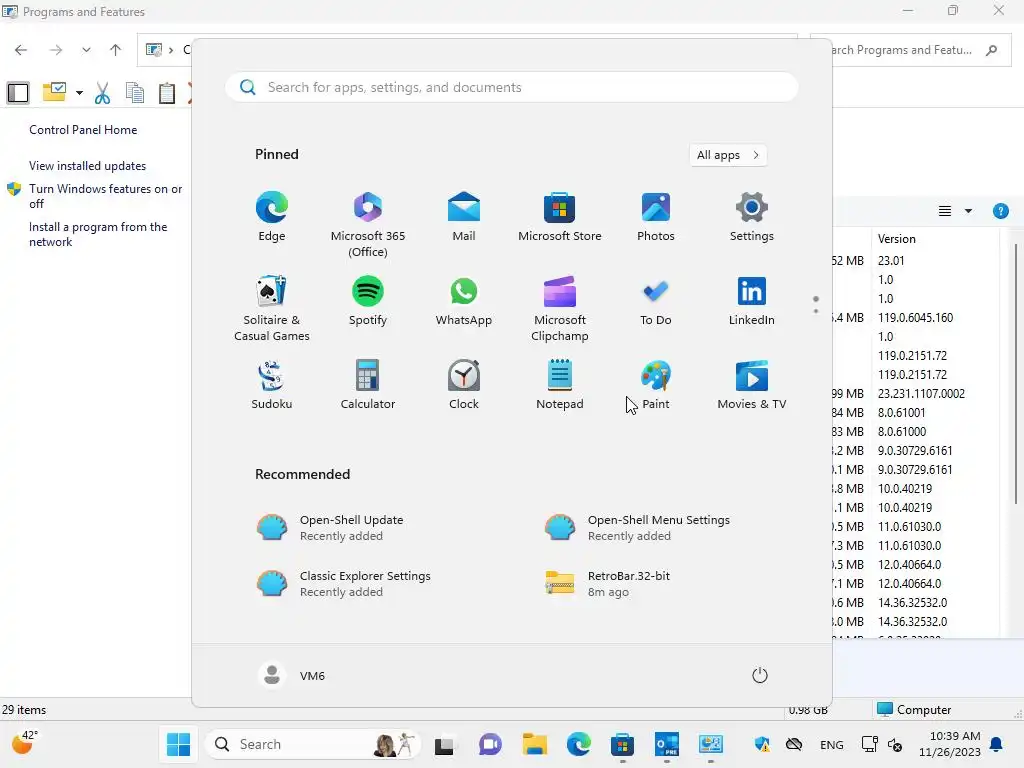
Task: Select the version 119.0.6045.160 row
Action: [x=916, y=317]
